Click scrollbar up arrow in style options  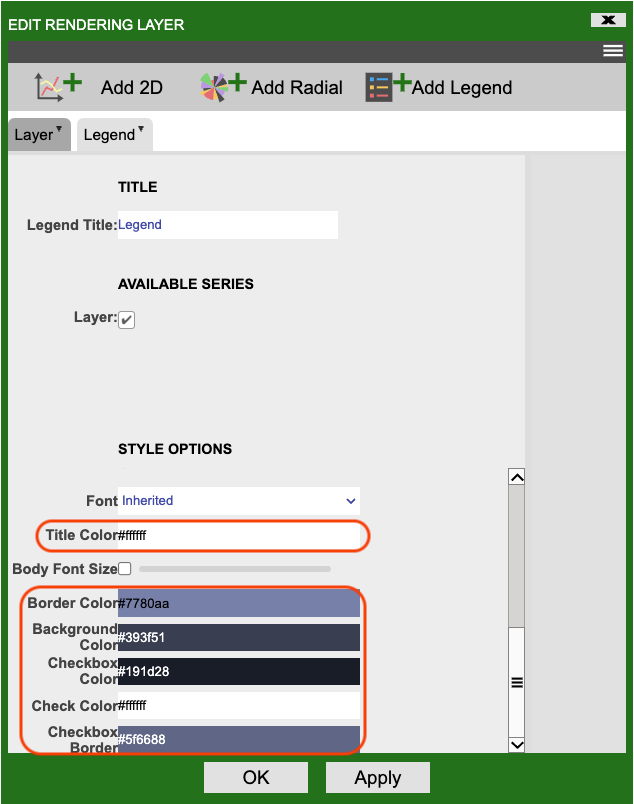[x=517, y=477]
